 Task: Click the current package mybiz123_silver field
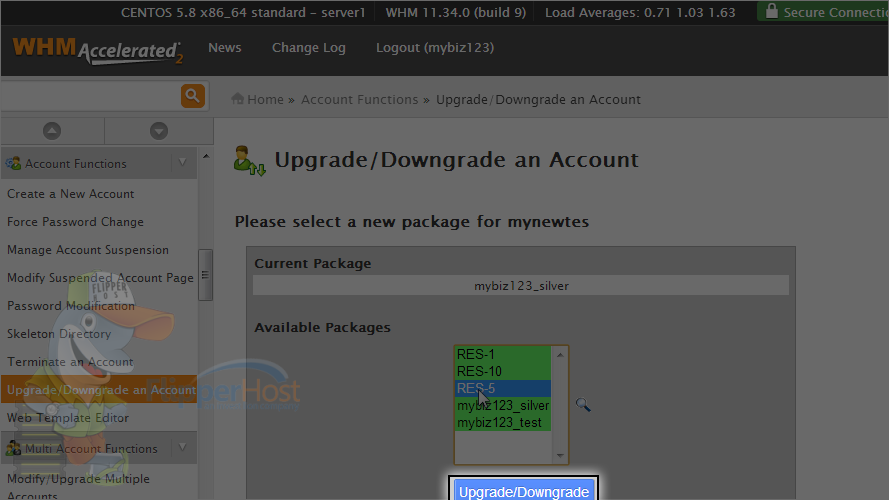click(520, 285)
